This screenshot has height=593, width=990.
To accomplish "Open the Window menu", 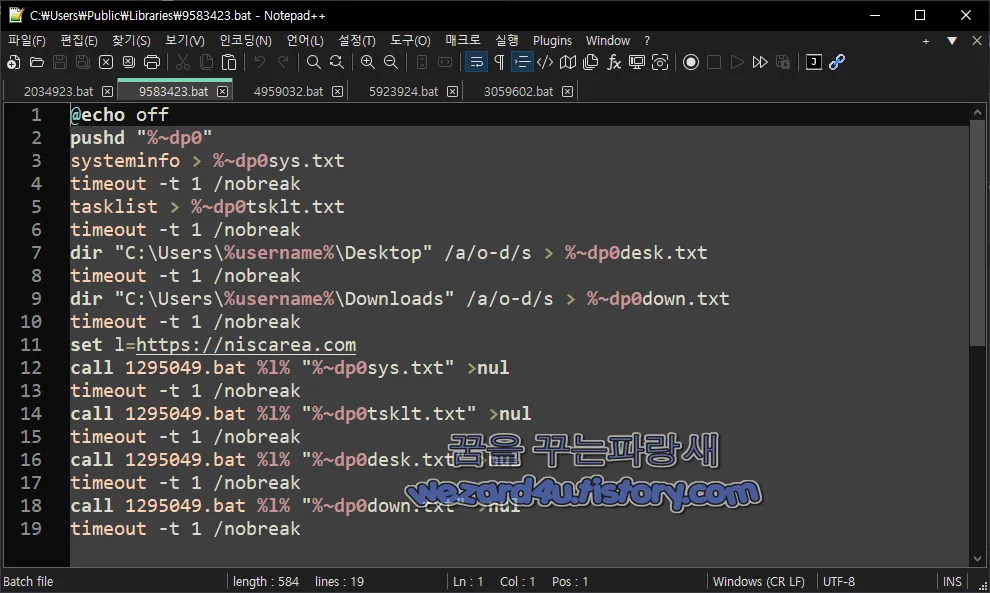I will pos(608,40).
